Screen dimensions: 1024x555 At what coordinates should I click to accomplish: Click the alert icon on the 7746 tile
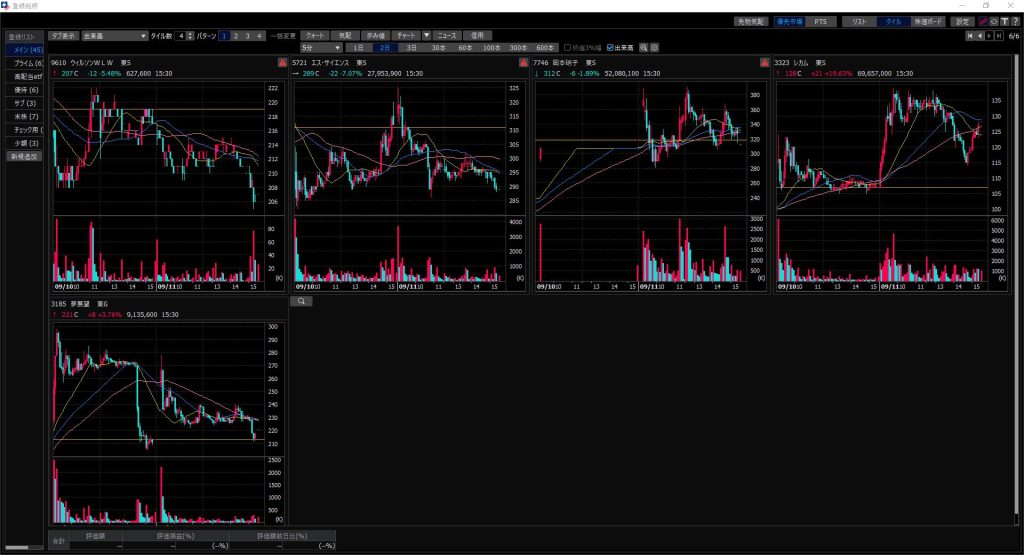[764, 63]
